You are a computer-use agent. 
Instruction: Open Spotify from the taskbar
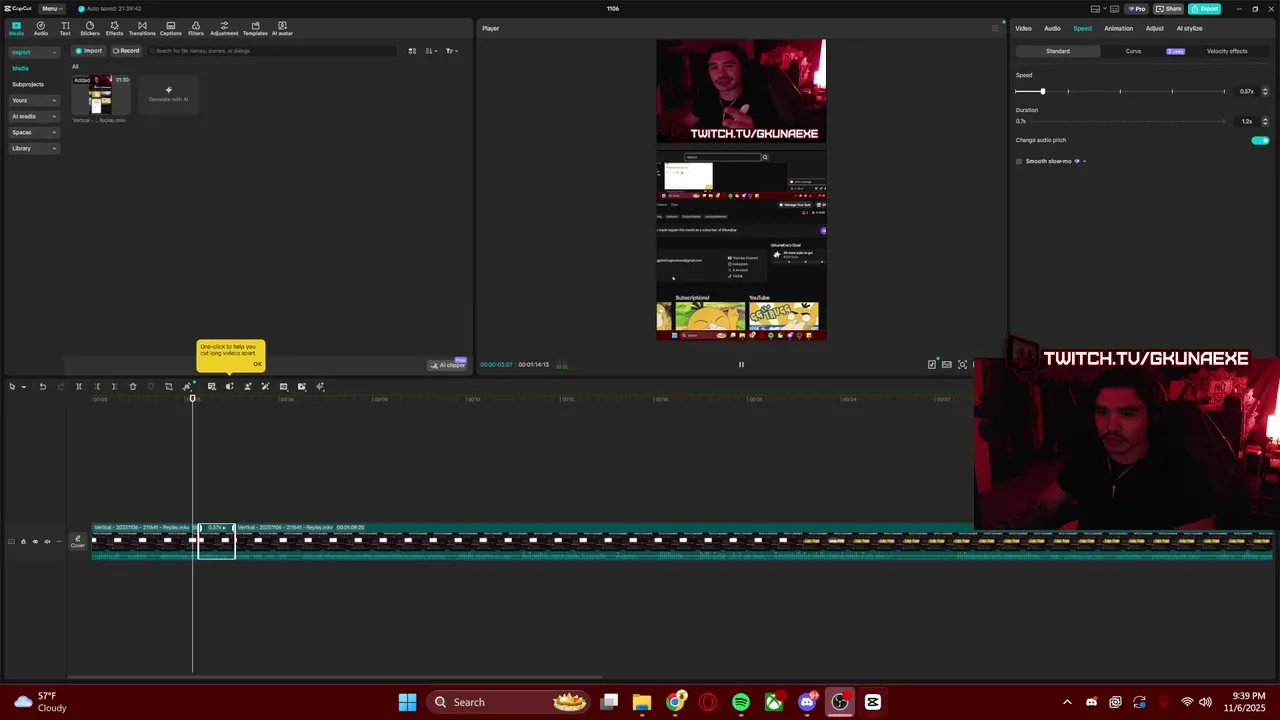point(741,702)
